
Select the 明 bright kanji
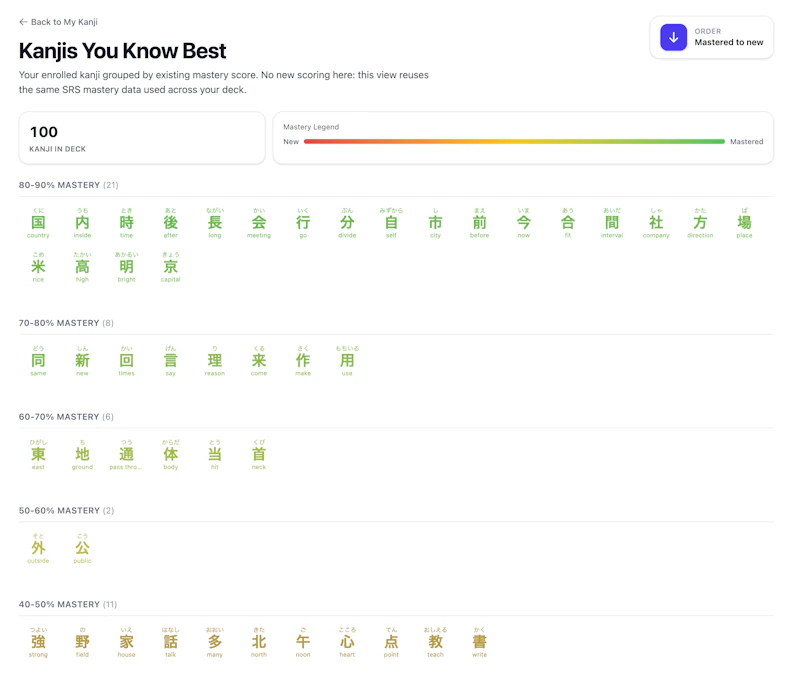(x=127, y=267)
